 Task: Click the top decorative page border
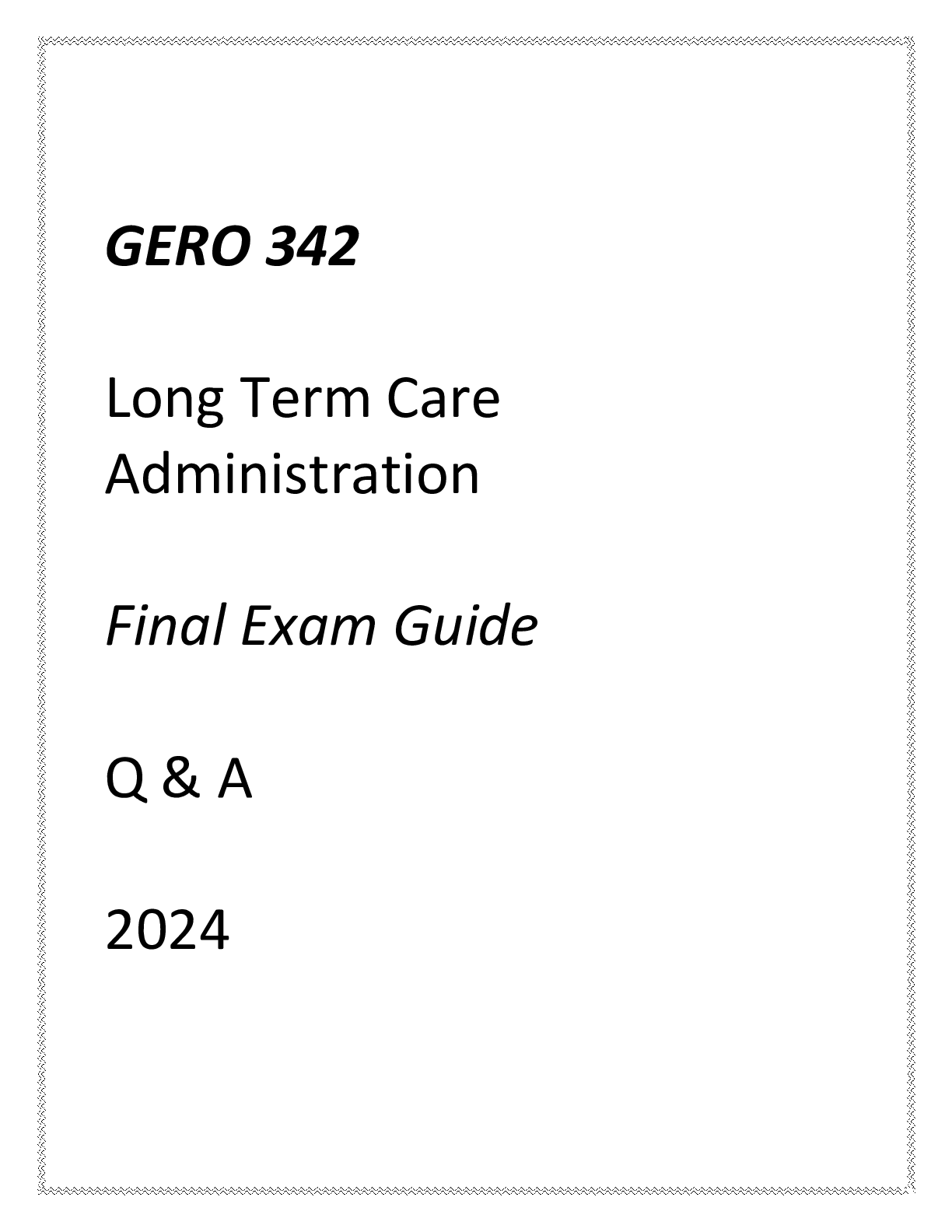point(476,40)
